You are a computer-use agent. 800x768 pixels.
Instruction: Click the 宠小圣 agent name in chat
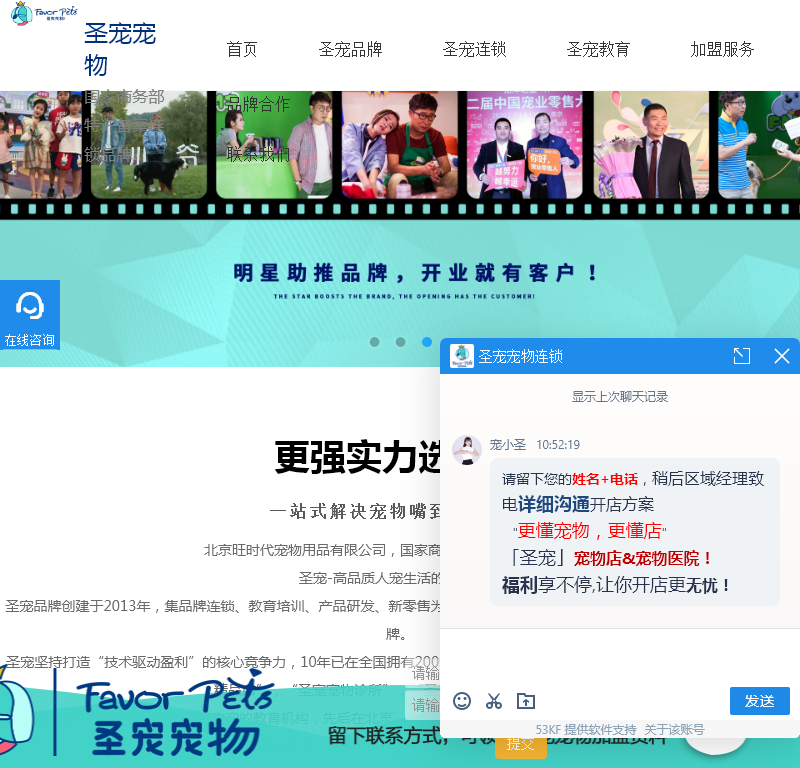click(x=508, y=444)
